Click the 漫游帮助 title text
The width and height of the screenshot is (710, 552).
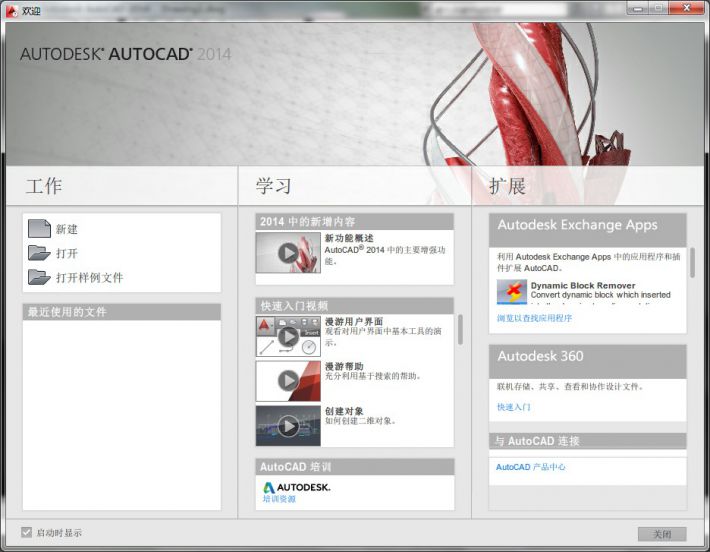coord(344,366)
